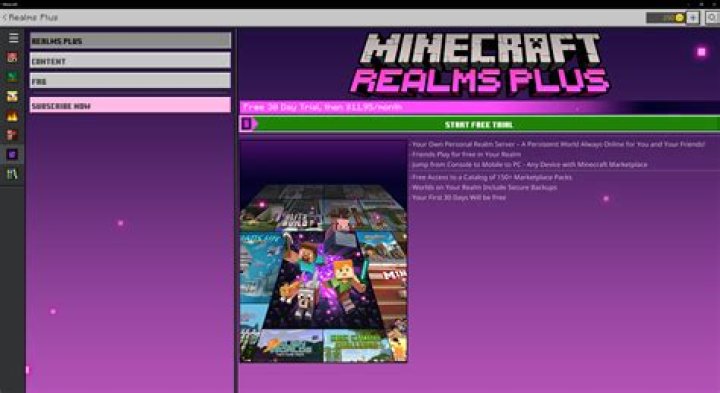Click the red block sidebar icon

pos(12,57)
